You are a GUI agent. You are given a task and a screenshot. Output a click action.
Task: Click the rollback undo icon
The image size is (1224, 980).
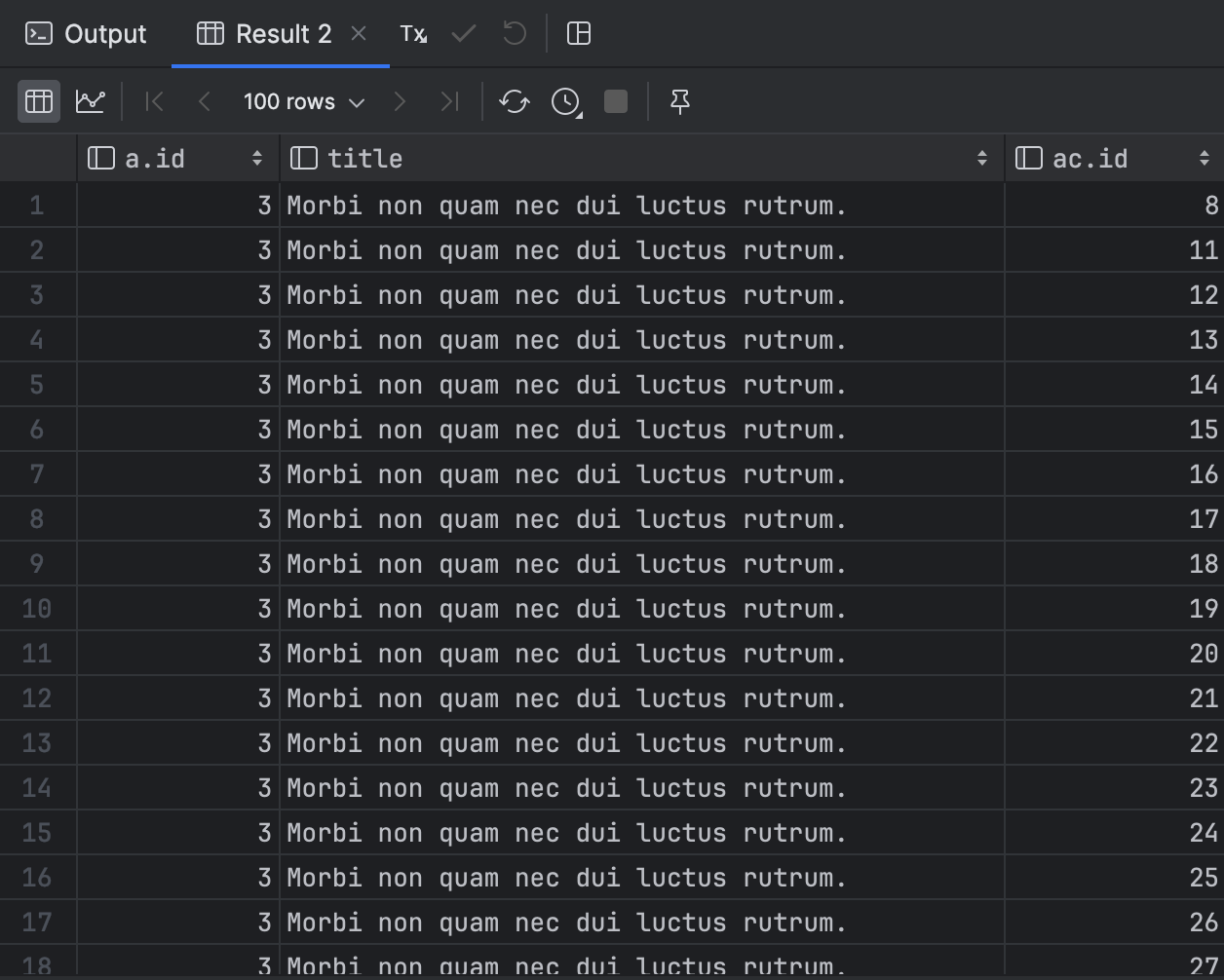tap(515, 34)
